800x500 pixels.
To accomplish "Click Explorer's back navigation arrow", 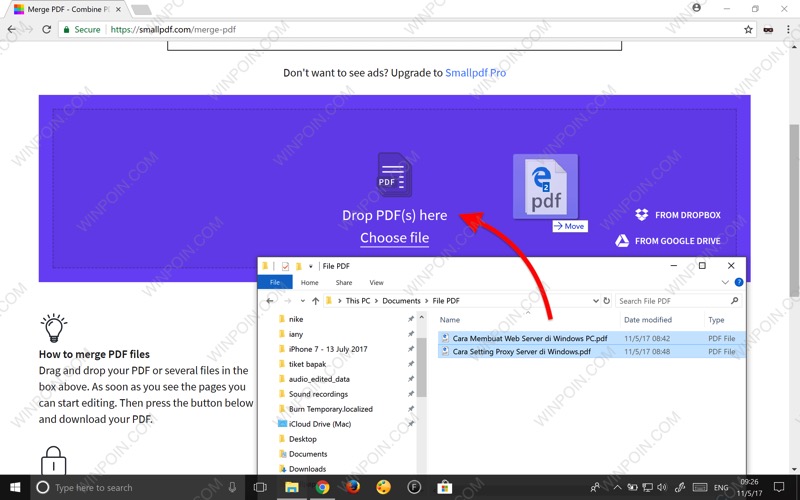I will (270, 301).
